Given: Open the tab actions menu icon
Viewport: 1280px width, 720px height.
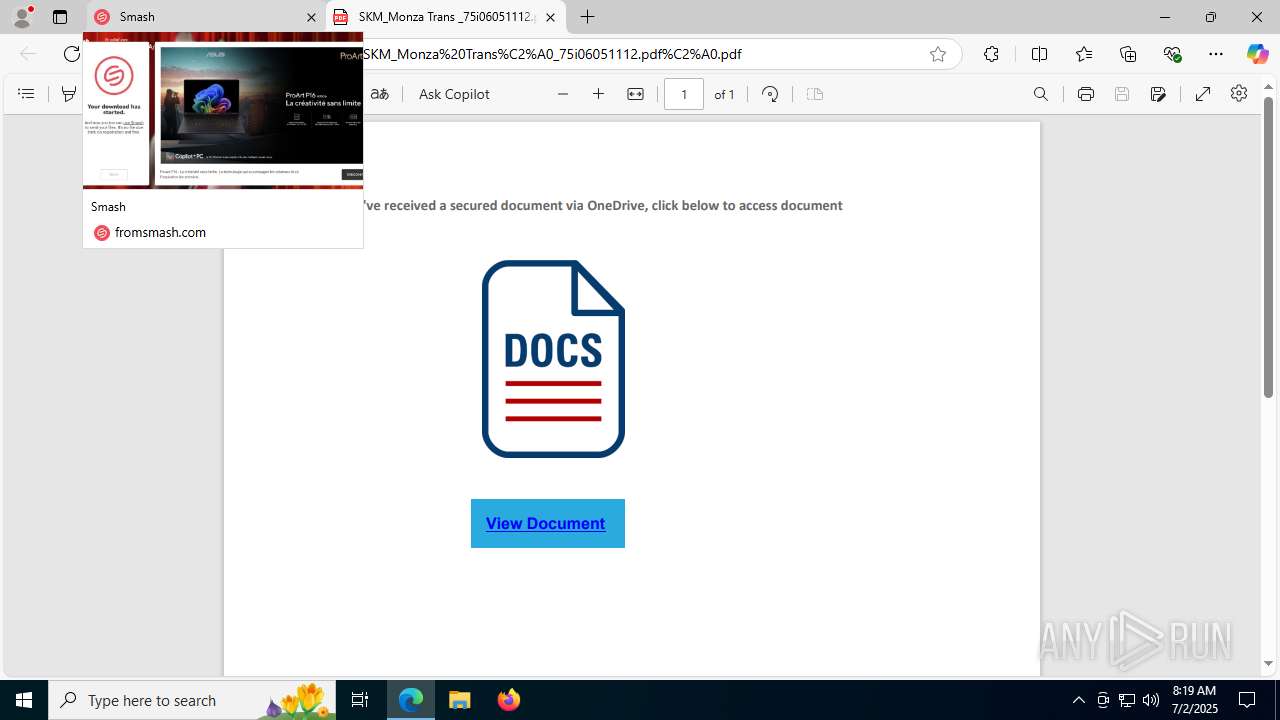Looking at the screenshot, I should pyautogui.click(x=60, y=17).
